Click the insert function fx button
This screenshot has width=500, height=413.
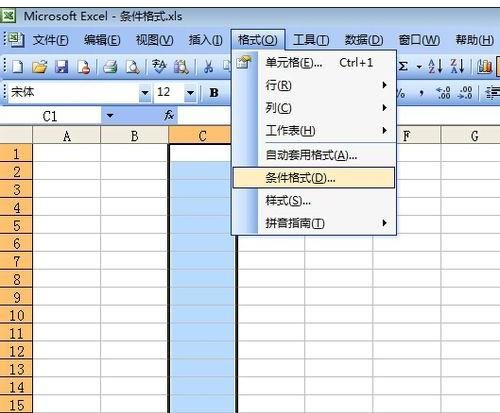click(169, 116)
